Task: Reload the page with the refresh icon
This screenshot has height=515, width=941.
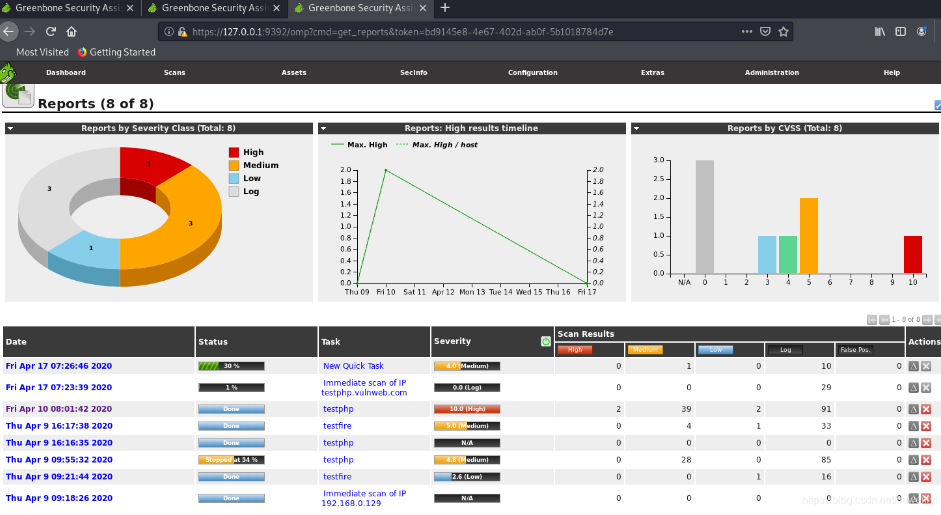Action: pyautogui.click(x=51, y=32)
